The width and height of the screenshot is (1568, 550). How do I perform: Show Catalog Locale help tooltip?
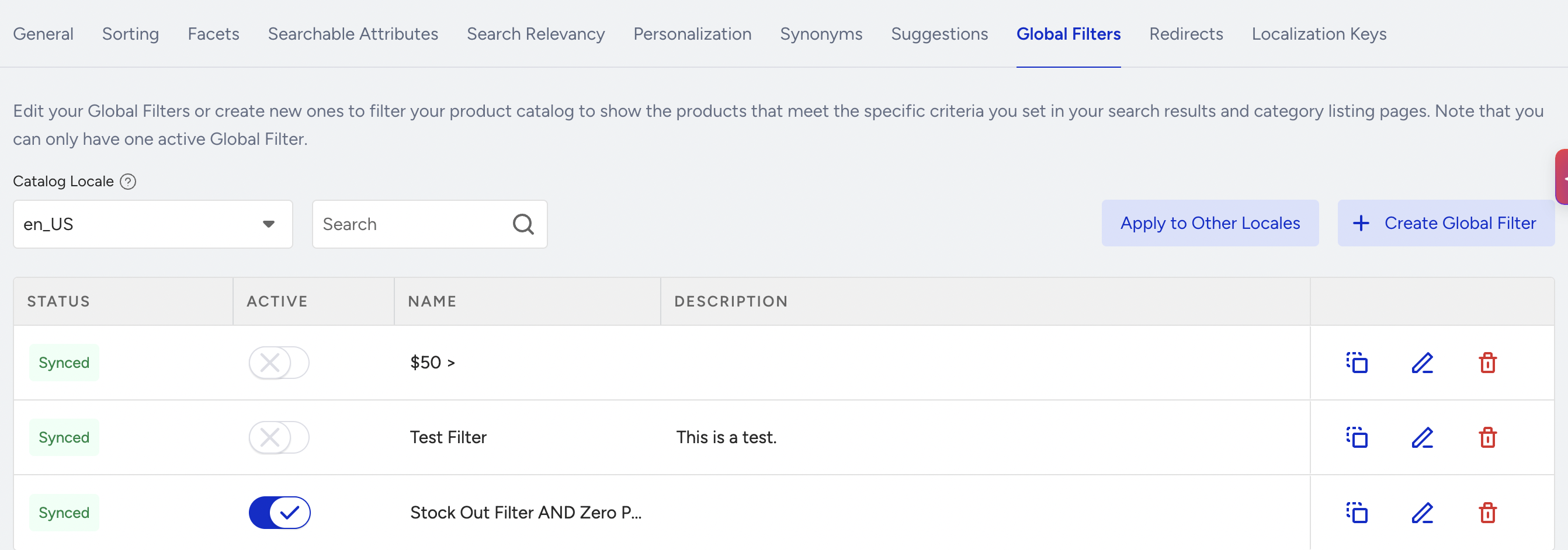128,182
